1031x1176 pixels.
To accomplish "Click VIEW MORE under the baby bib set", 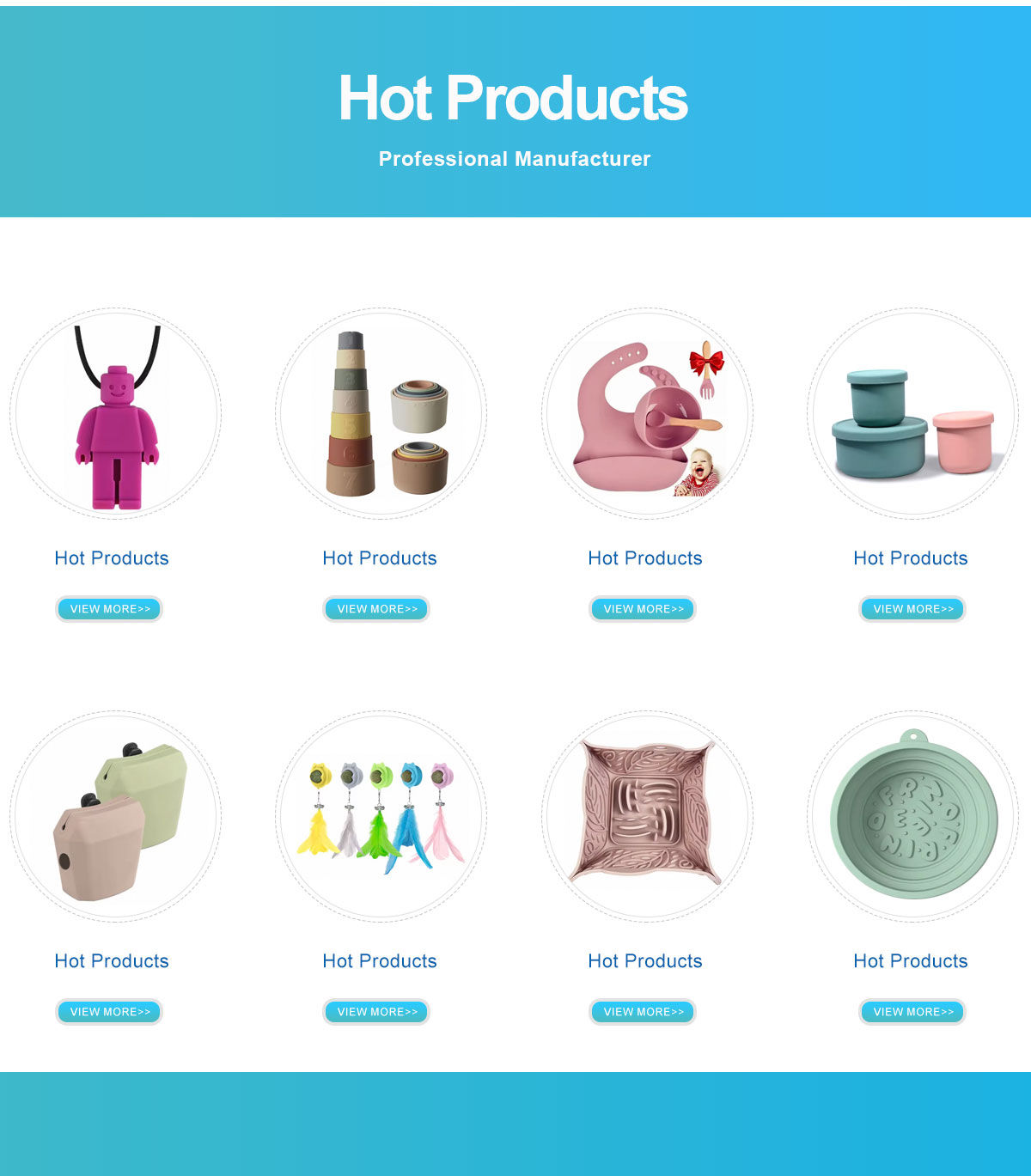I will 643,609.
